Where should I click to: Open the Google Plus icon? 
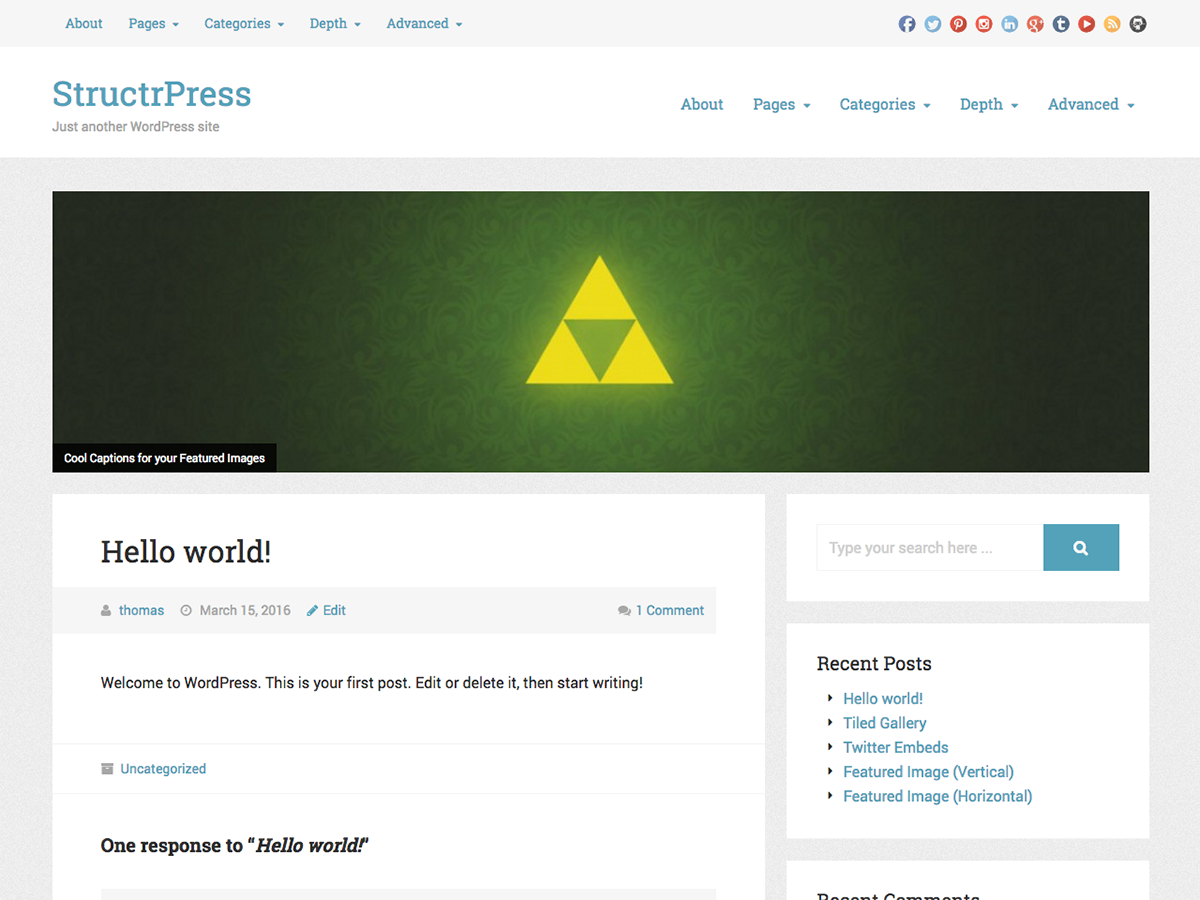click(x=1035, y=24)
